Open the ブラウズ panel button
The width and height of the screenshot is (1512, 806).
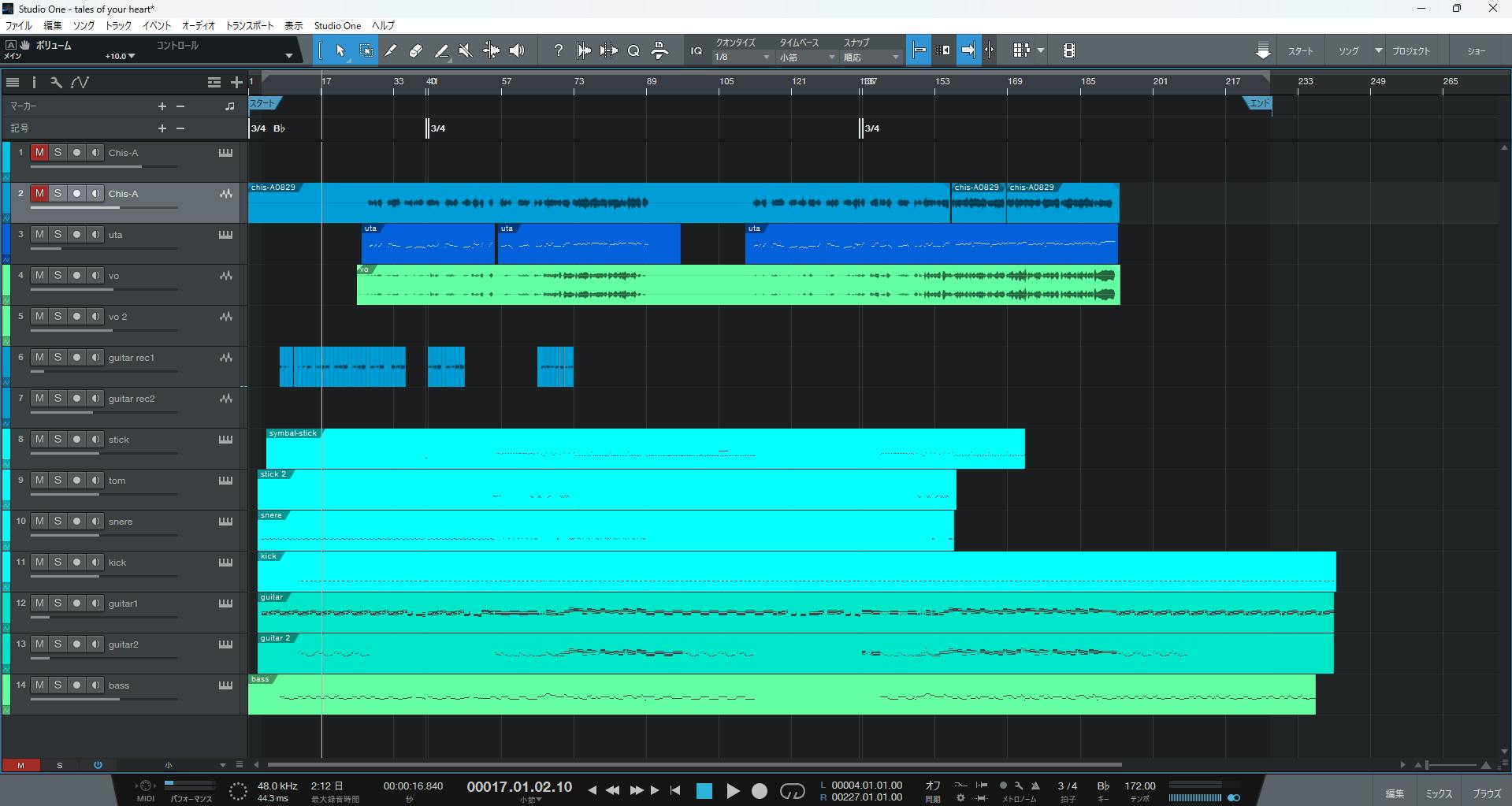coord(1487,793)
